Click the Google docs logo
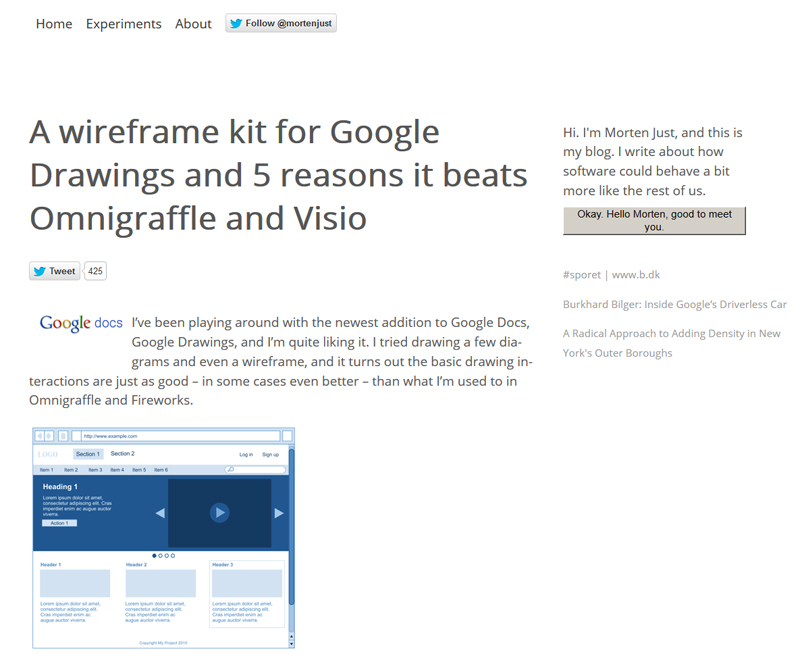Viewport: 800px width, 660px height. click(81, 323)
